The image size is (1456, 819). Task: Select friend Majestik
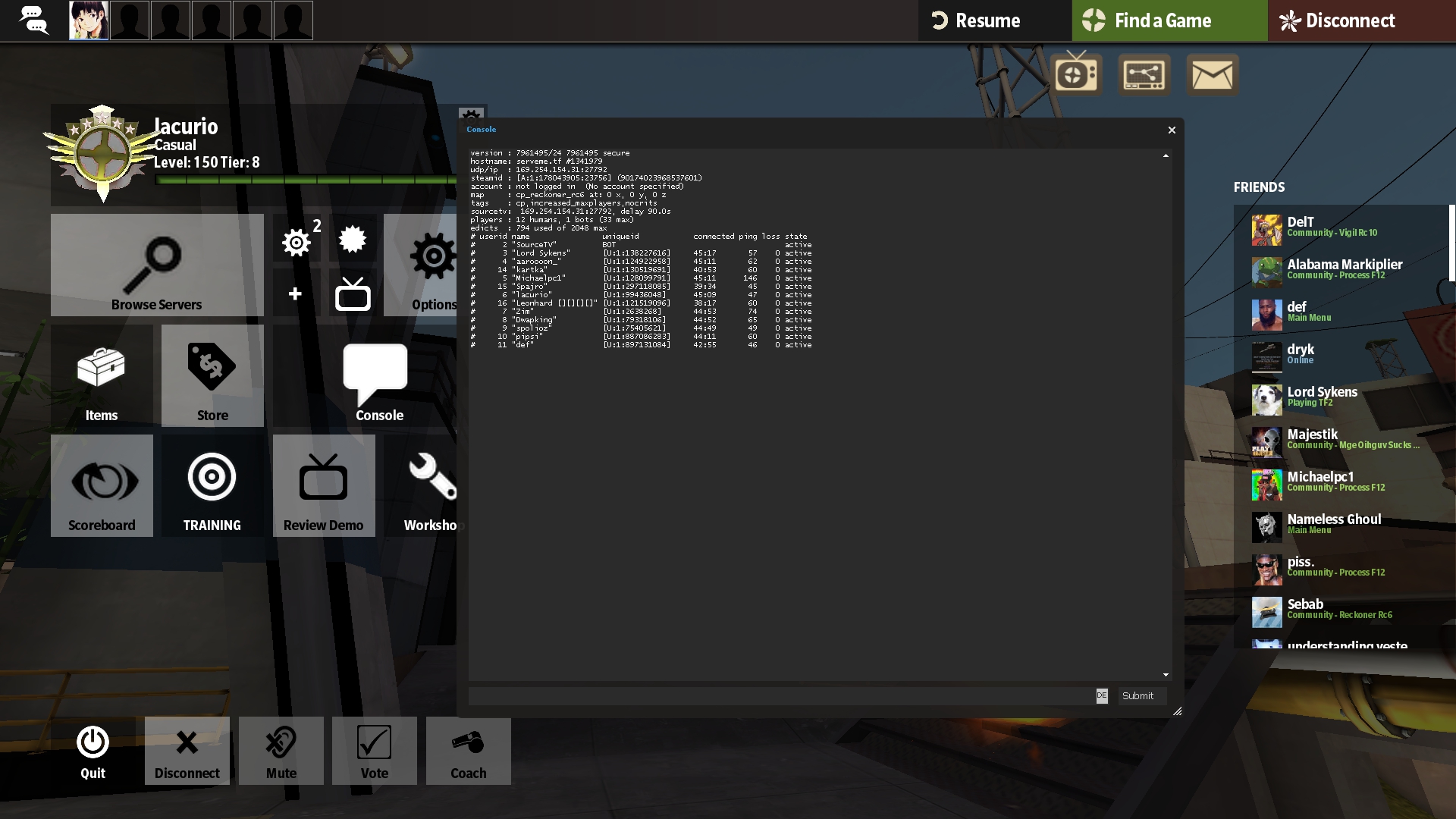pos(1342,441)
